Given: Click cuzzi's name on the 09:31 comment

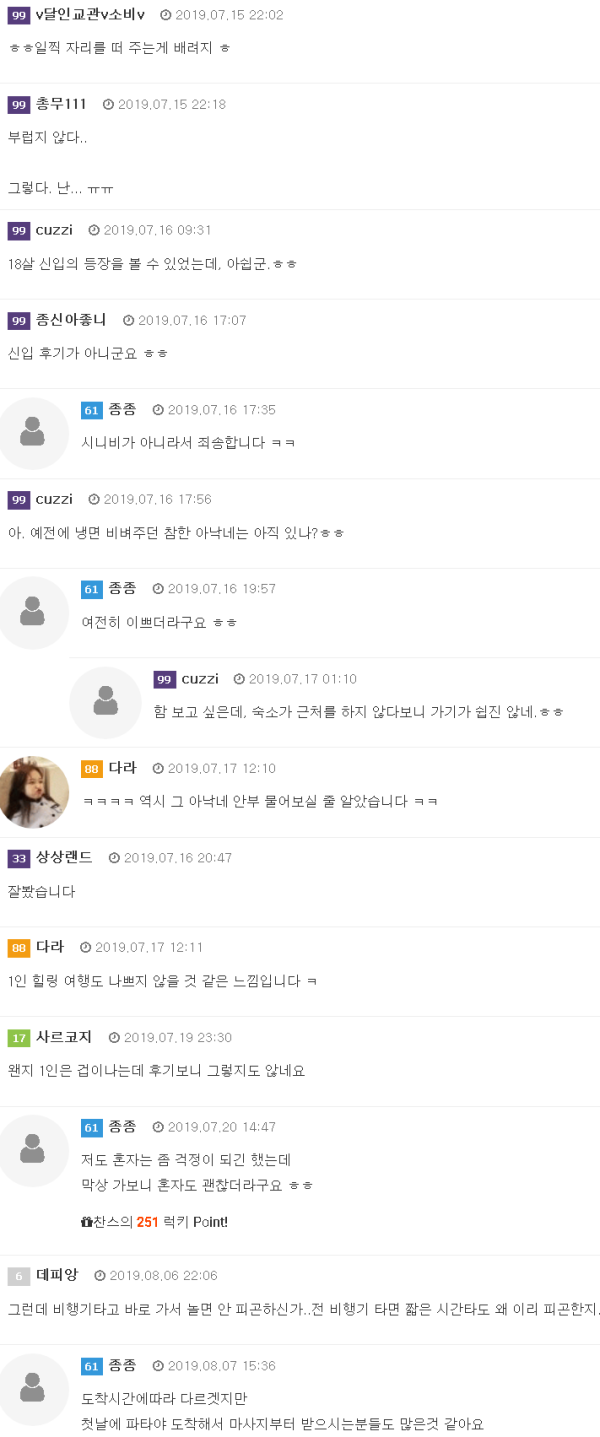Looking at the screenshot, I should (54, 230).
